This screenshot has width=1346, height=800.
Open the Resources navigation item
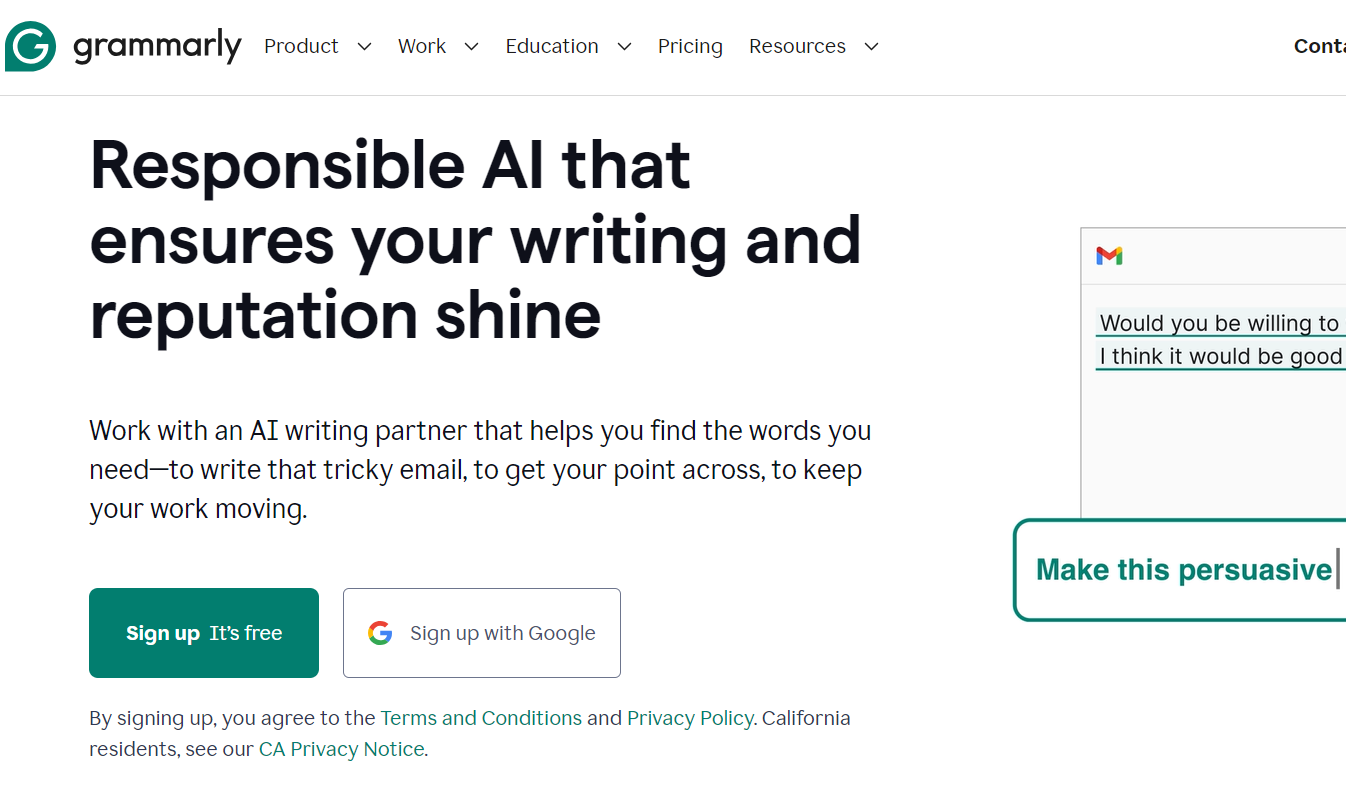[x=797, y=47]
